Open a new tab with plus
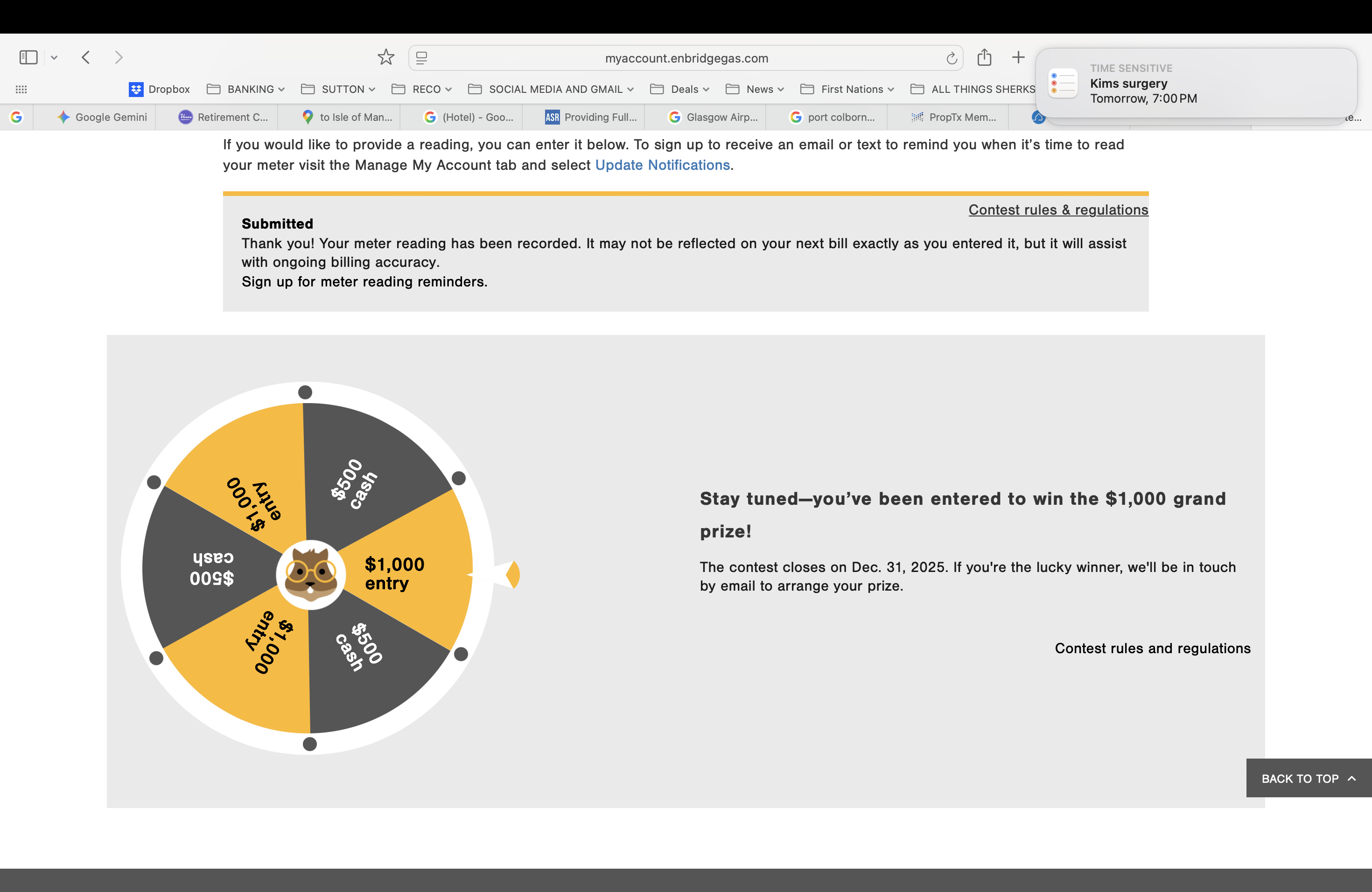 [1018, 57]
